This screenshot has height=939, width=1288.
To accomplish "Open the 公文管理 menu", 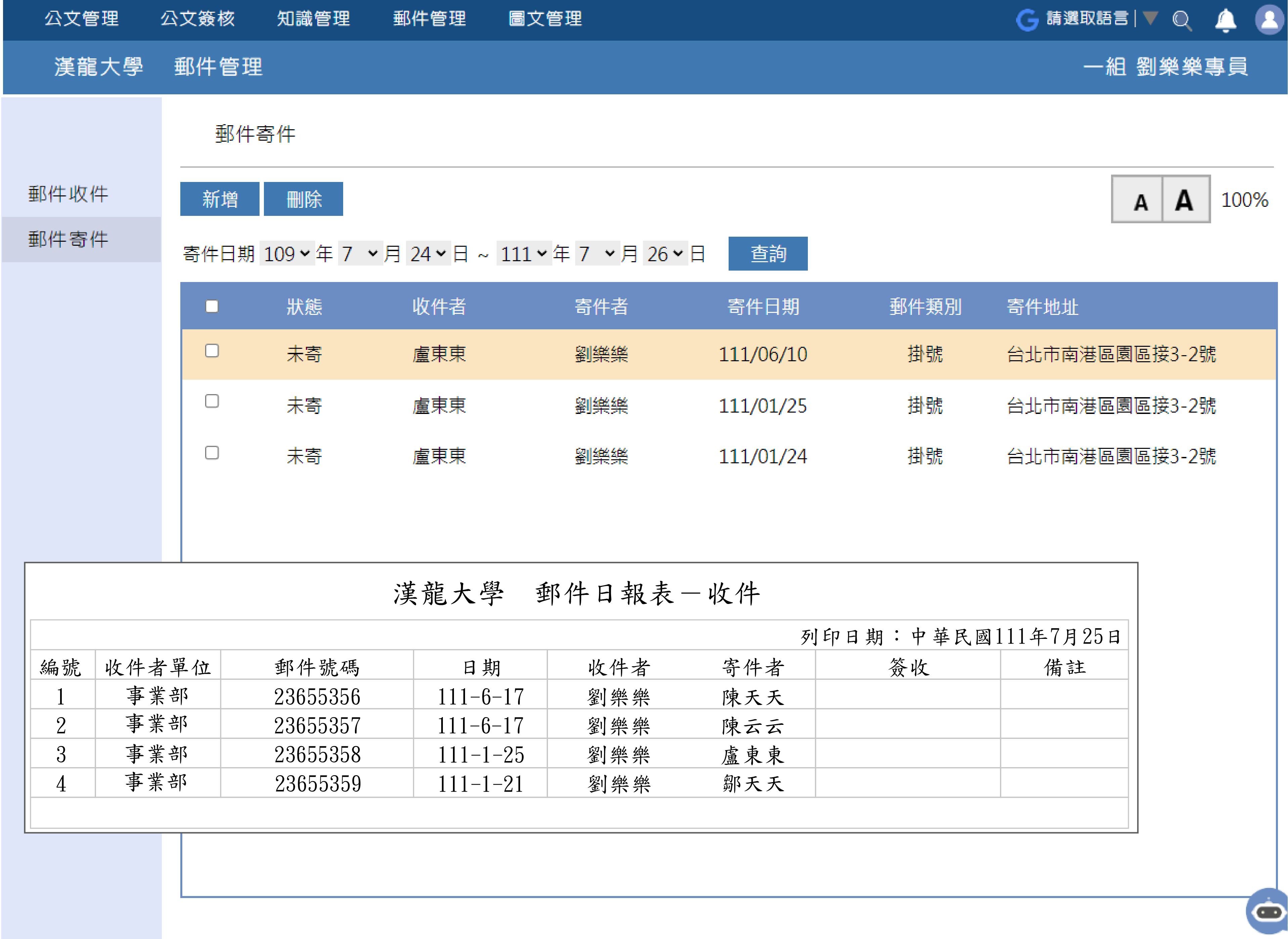I will 82,19.
